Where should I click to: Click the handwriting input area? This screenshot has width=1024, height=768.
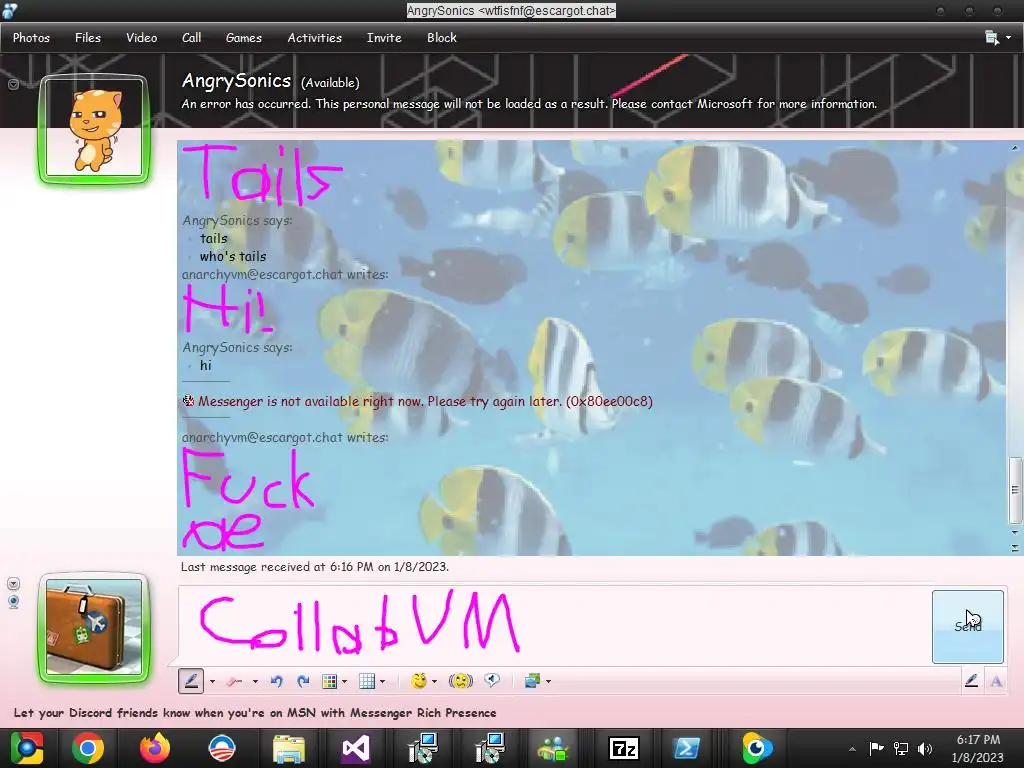click(554, 626)
